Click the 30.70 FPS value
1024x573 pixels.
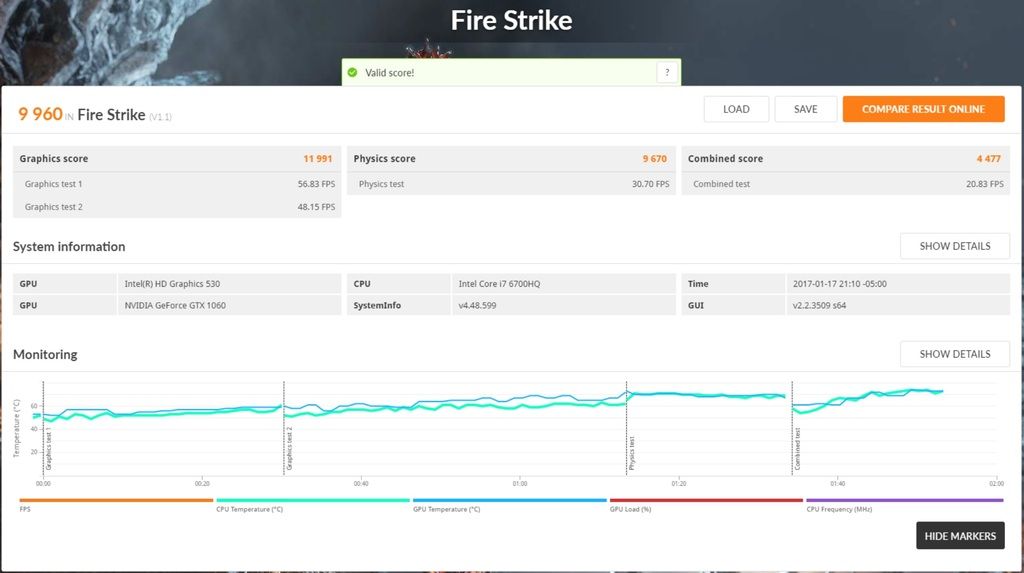(x=650, y=184)
